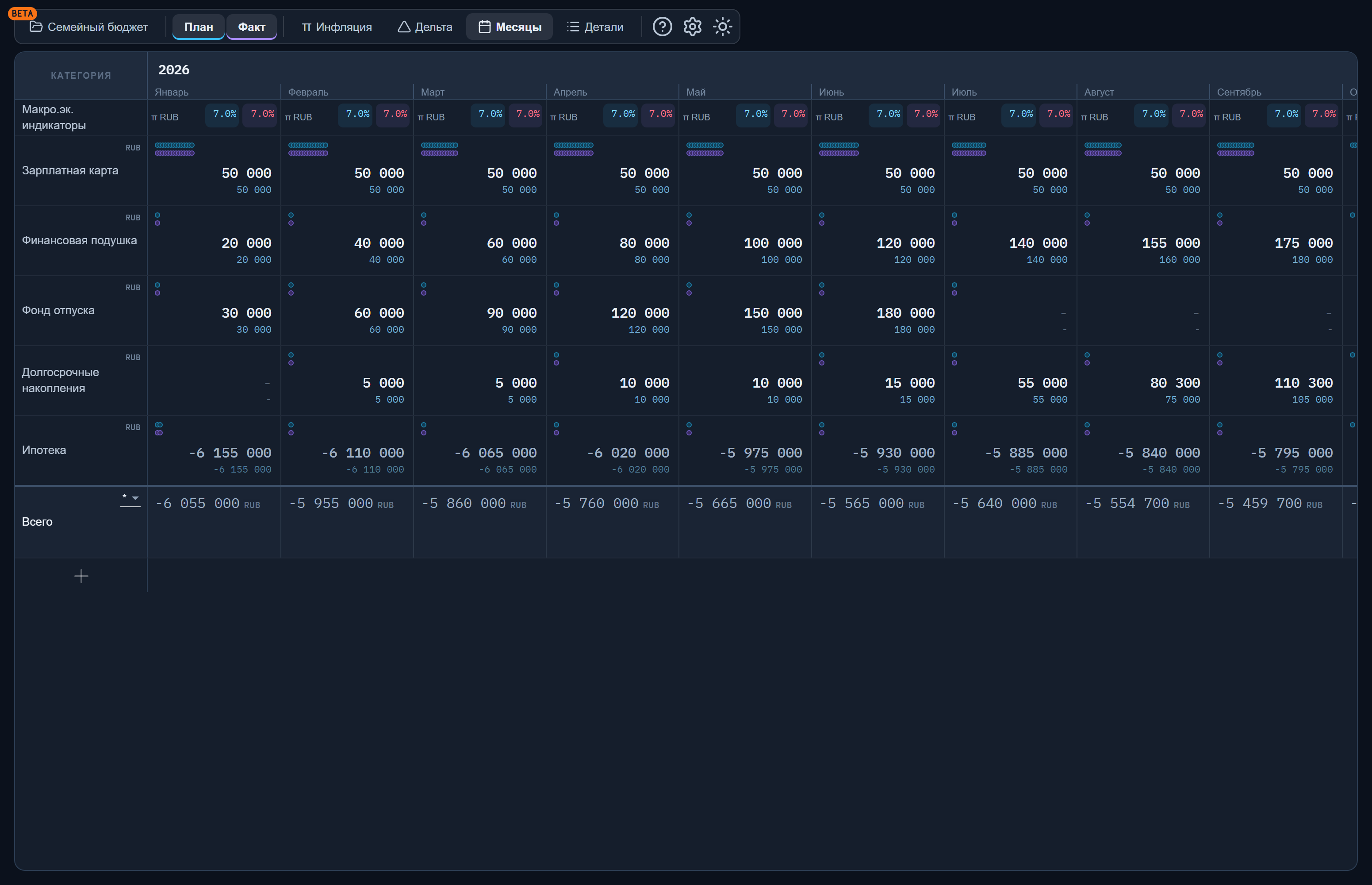The image size is (1372, 885).
Task: Click the folder icon beside Семейный бюджет
Action: point(36,27)
